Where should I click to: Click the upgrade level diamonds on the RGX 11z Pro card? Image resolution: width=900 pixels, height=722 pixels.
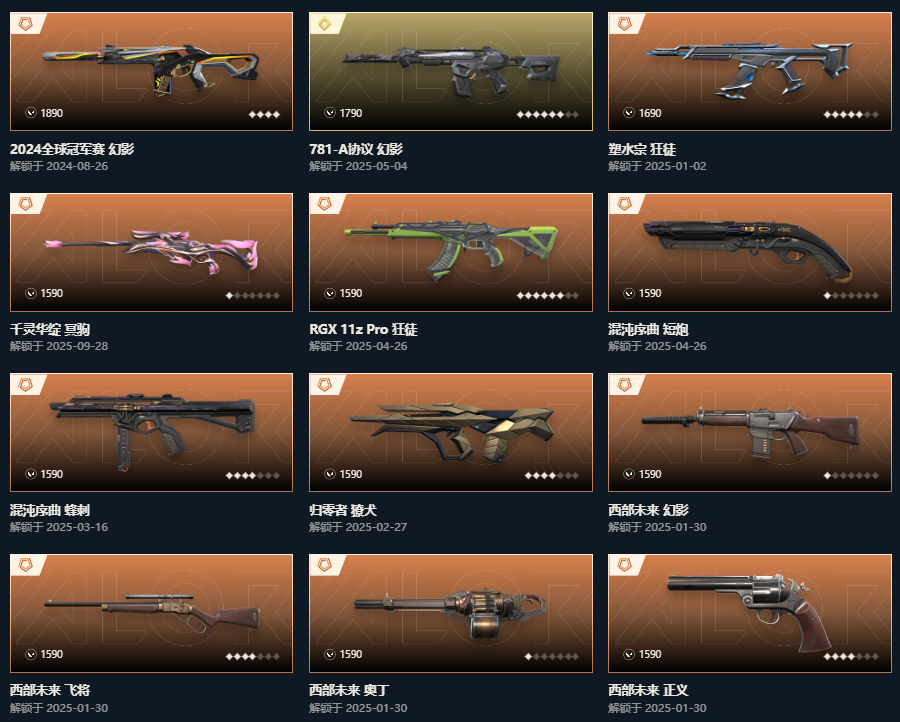(x=548, y=296)
